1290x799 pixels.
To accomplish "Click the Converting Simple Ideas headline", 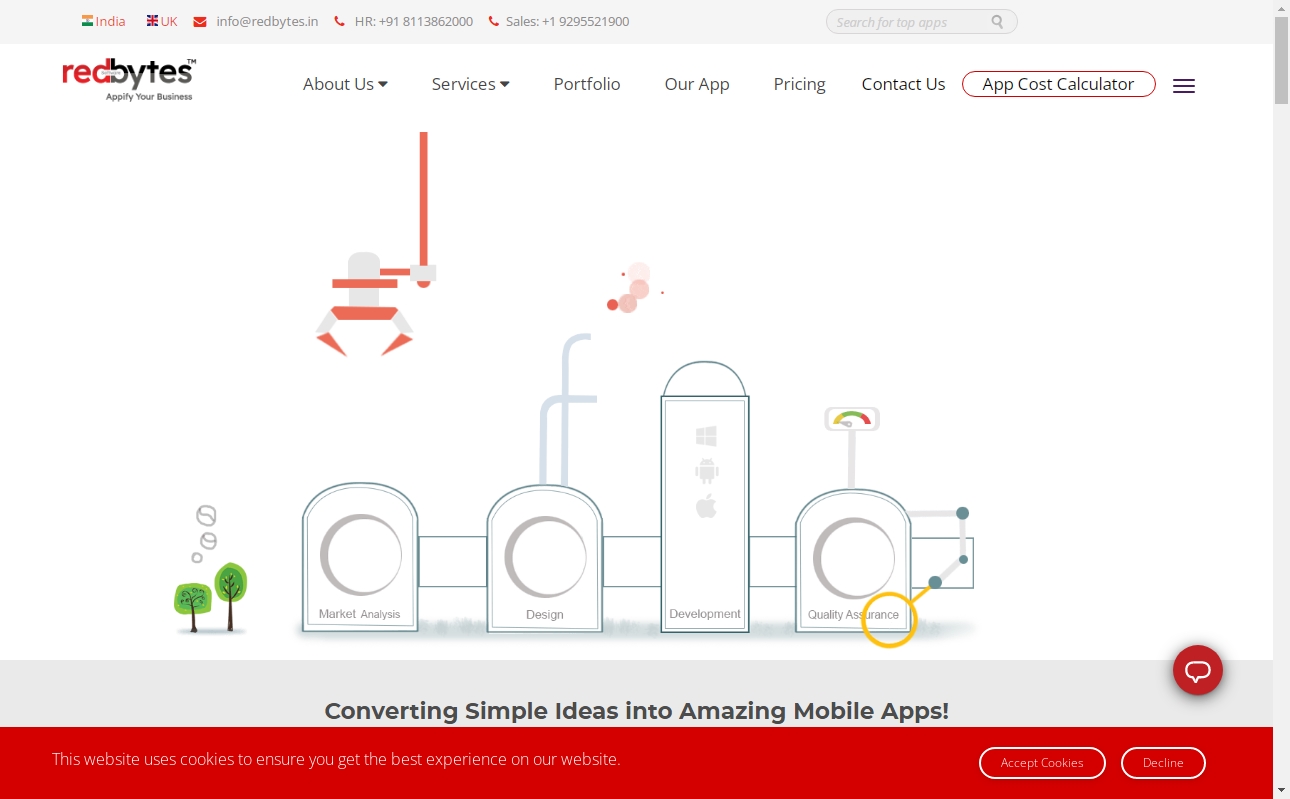I will click(x=636, y=711).
